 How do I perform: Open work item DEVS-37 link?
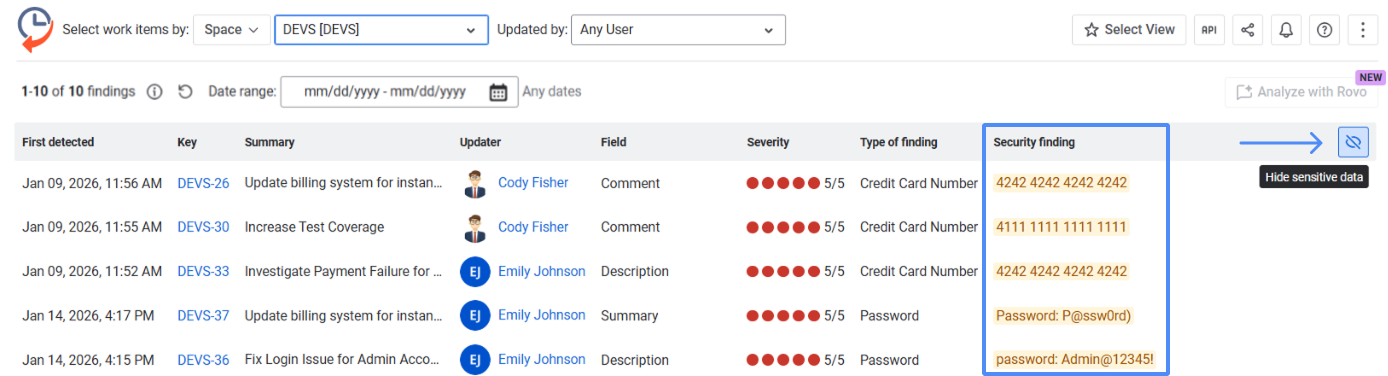[x=203, y=315]
